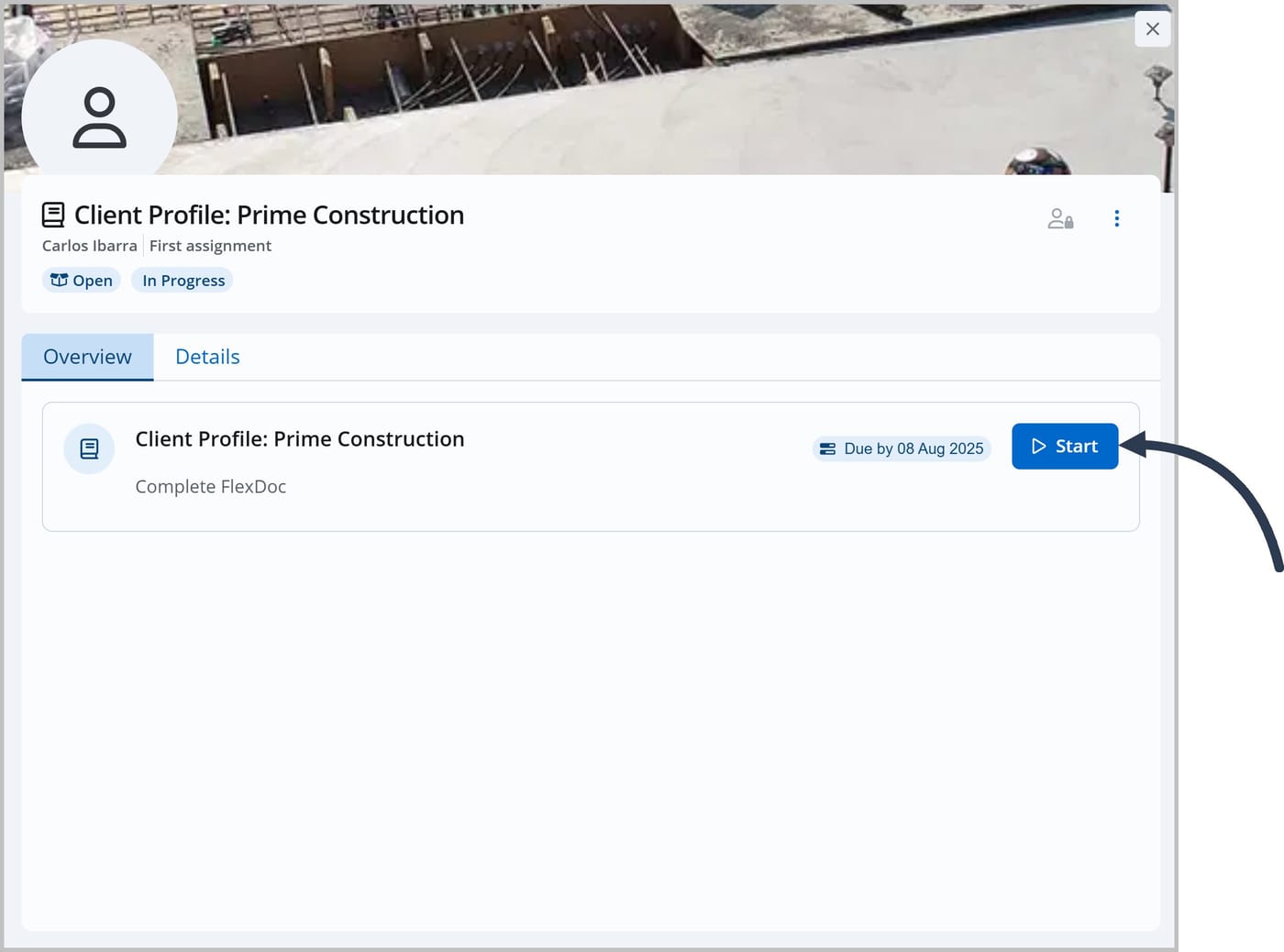This screenshot has height=952, width=1284.
Task: Click the Due by 08 Aug 2025 badge
Action: point(902,448)
